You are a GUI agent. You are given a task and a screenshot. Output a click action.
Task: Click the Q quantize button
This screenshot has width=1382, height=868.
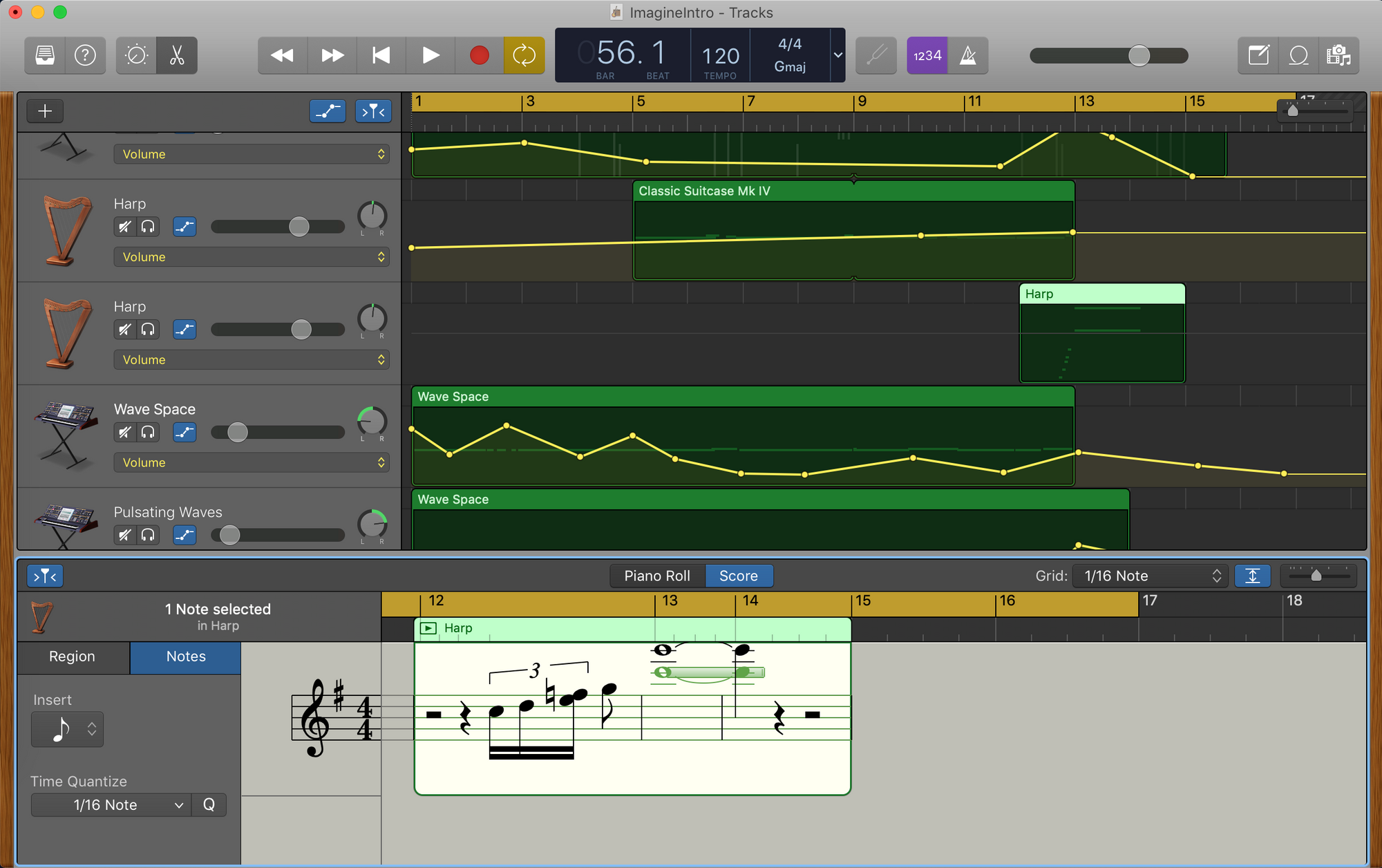209,805
